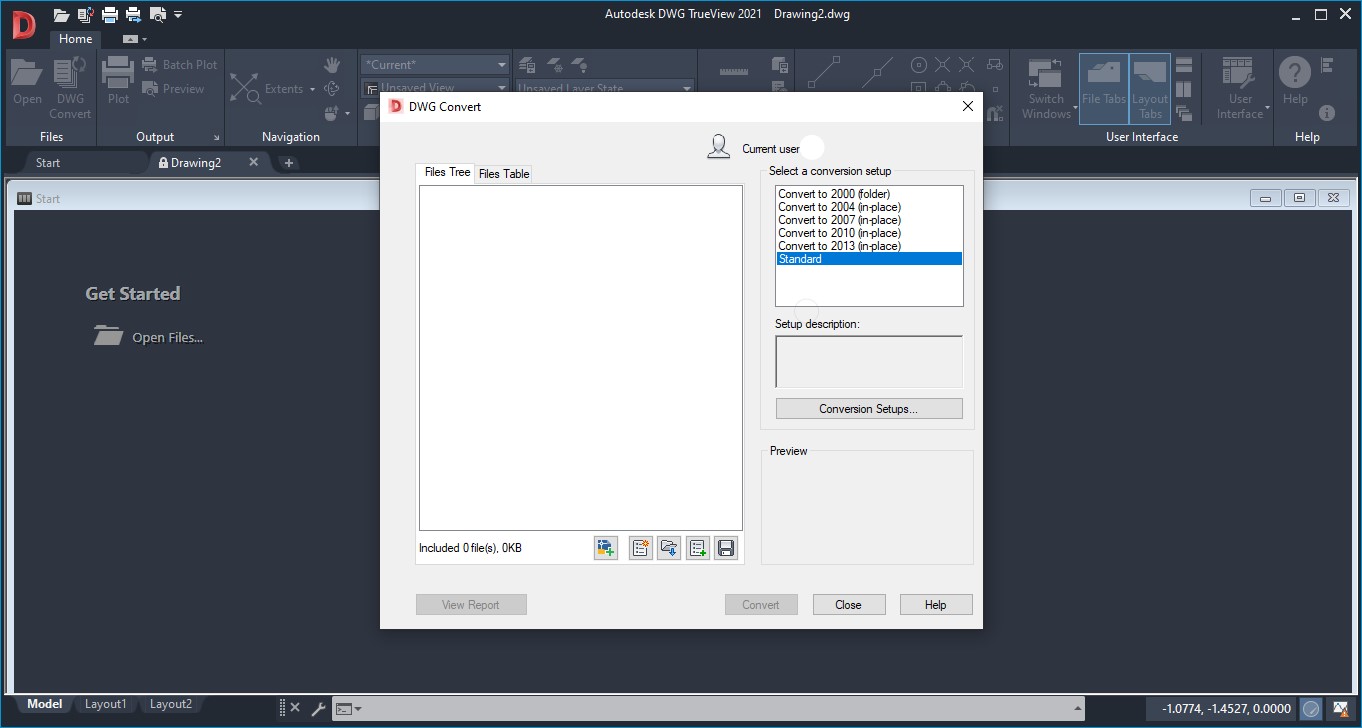Click the Plot Preview icon in quick access toolbar
The image size is (1362, 728).
coord(157,15)
